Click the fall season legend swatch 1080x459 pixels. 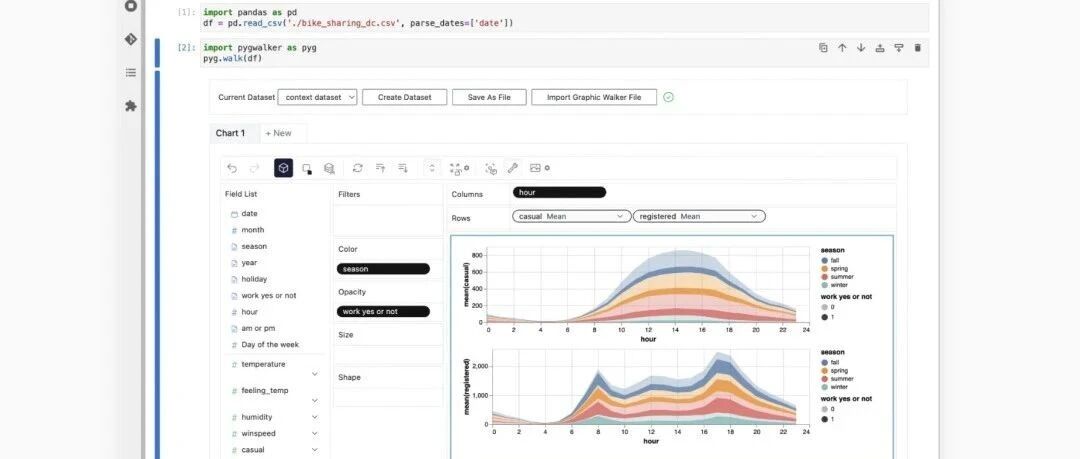pyautogui.click(x=824, y=261)
